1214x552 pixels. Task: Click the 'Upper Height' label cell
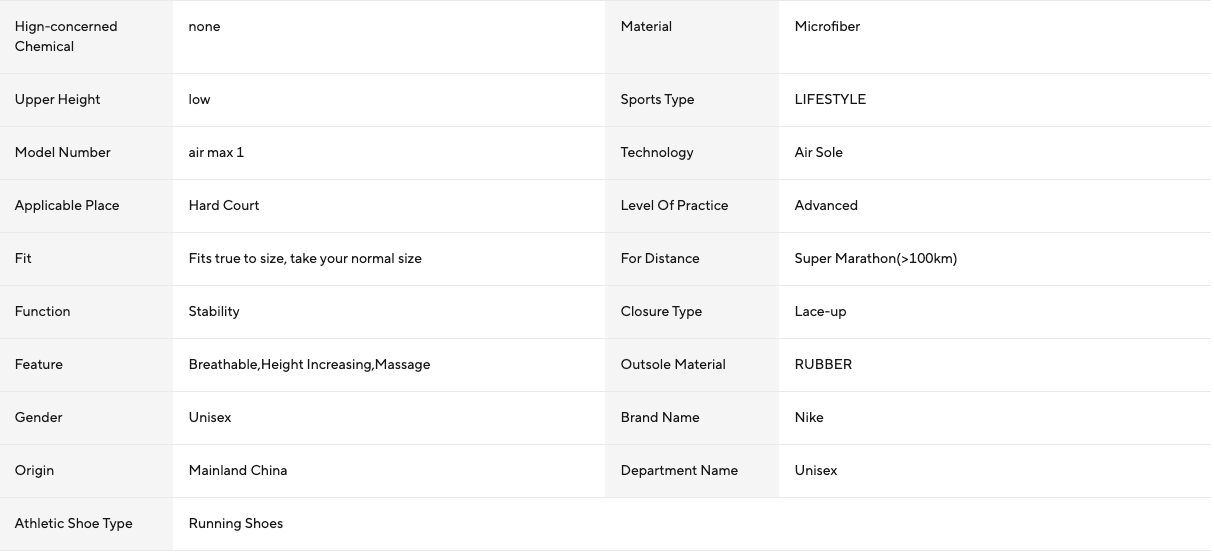(x=86, y=100)
